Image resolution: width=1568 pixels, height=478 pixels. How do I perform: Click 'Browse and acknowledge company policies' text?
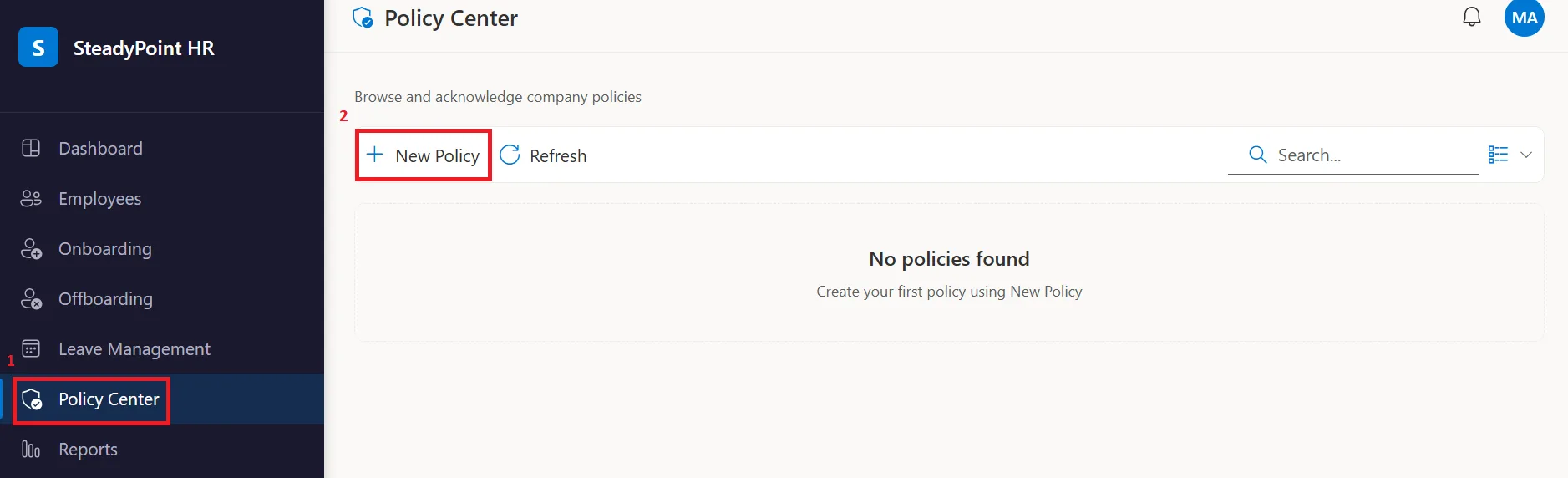point(498,97)
